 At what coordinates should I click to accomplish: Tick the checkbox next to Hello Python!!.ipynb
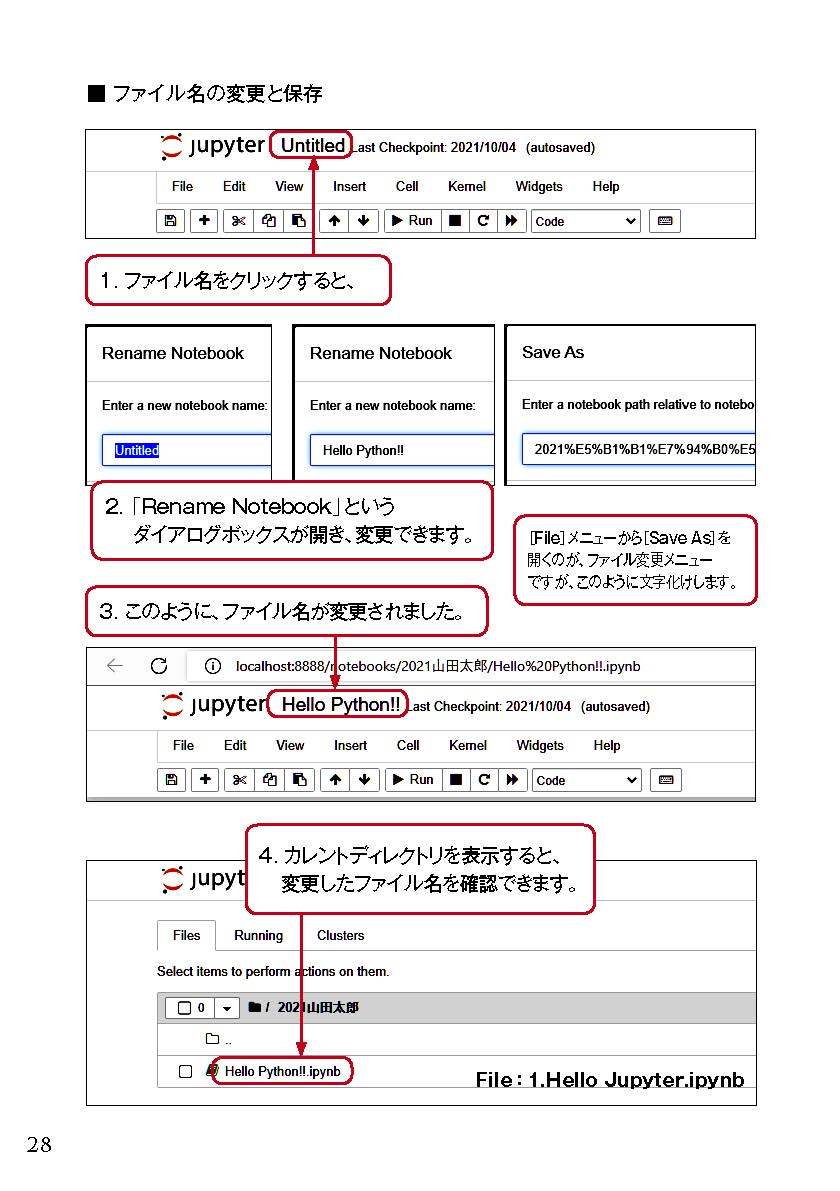[x=185, y=1071]
